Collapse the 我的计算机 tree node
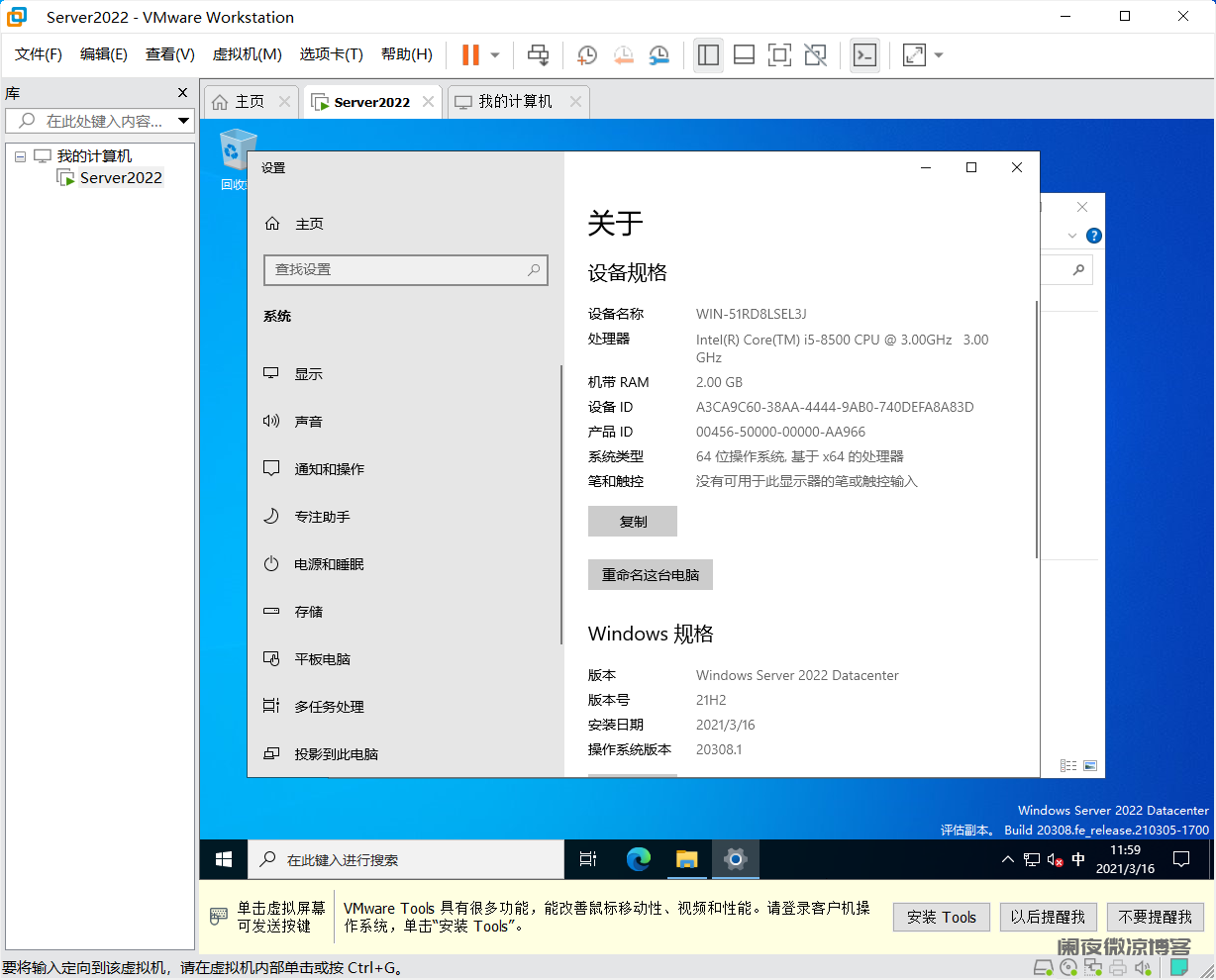Screen dimensions: 1216x980 (x=20, y=155)
